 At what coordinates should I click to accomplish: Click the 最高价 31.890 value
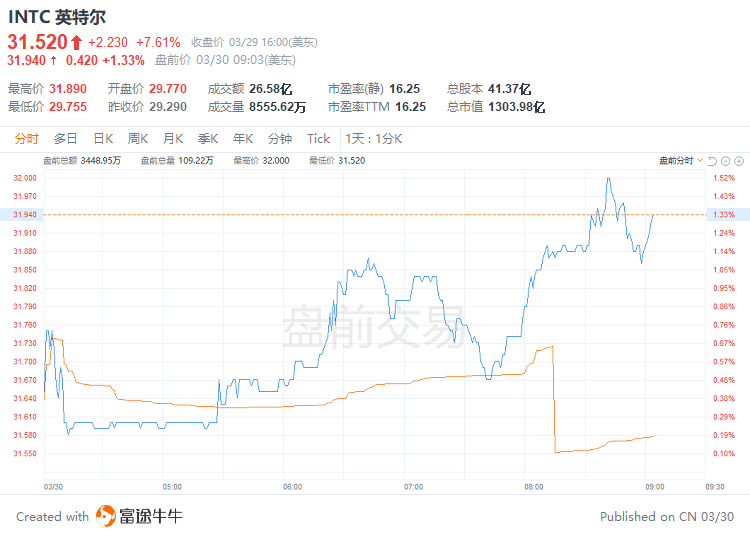tap(68, 89)
